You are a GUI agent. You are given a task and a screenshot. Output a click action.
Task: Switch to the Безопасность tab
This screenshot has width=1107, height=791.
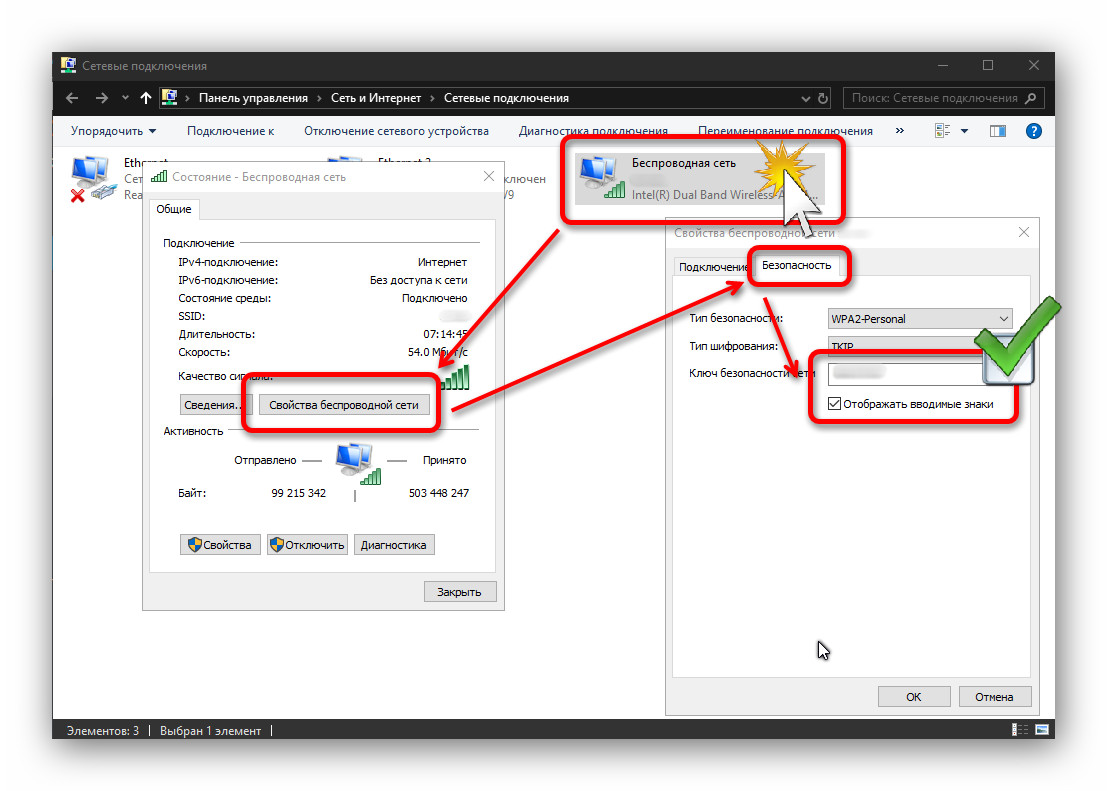796,266
